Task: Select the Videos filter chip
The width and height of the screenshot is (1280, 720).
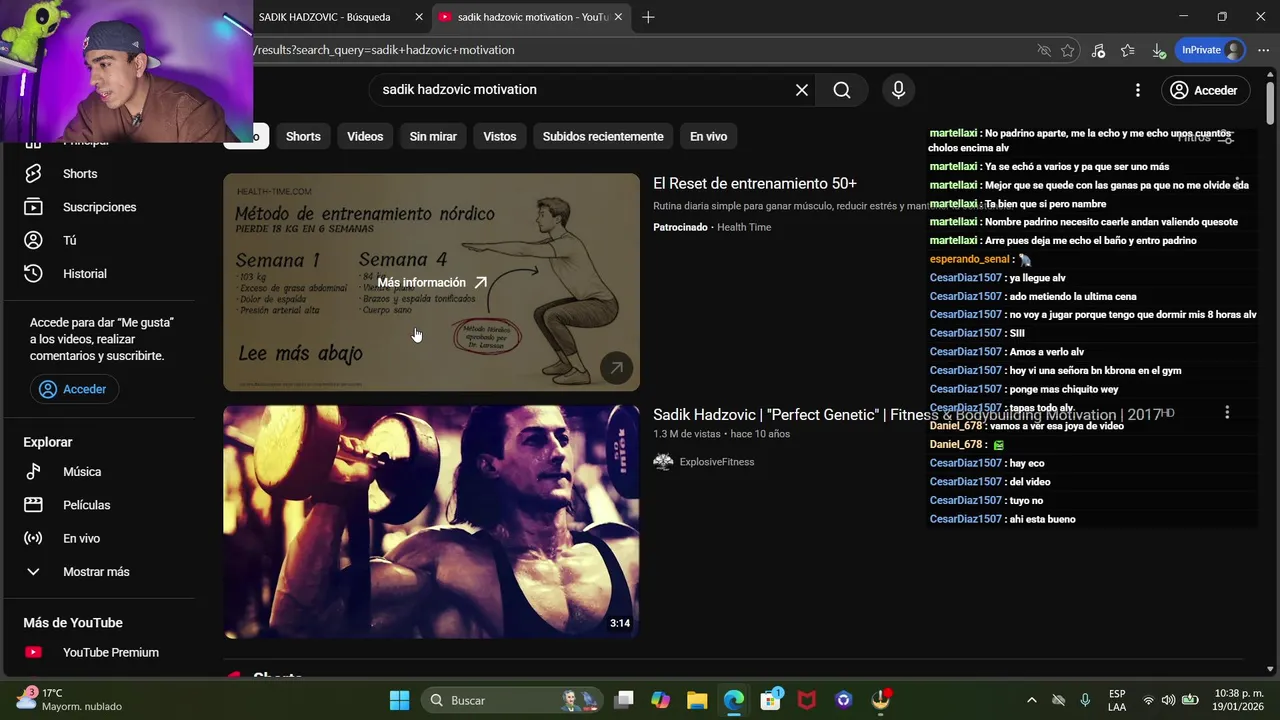Action: click(365, 136)
